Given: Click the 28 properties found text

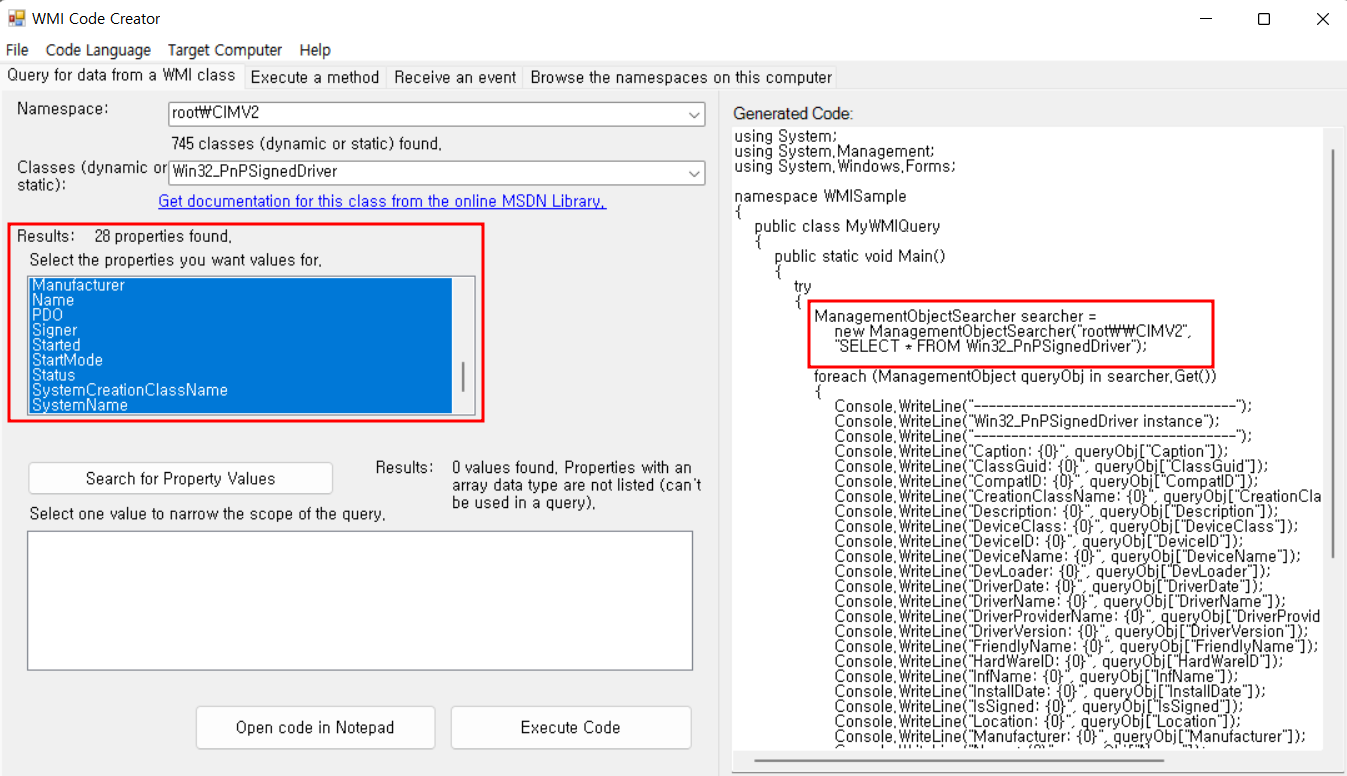Looking at the screenshot, I should pyautogui.click(x=163, y=237).
